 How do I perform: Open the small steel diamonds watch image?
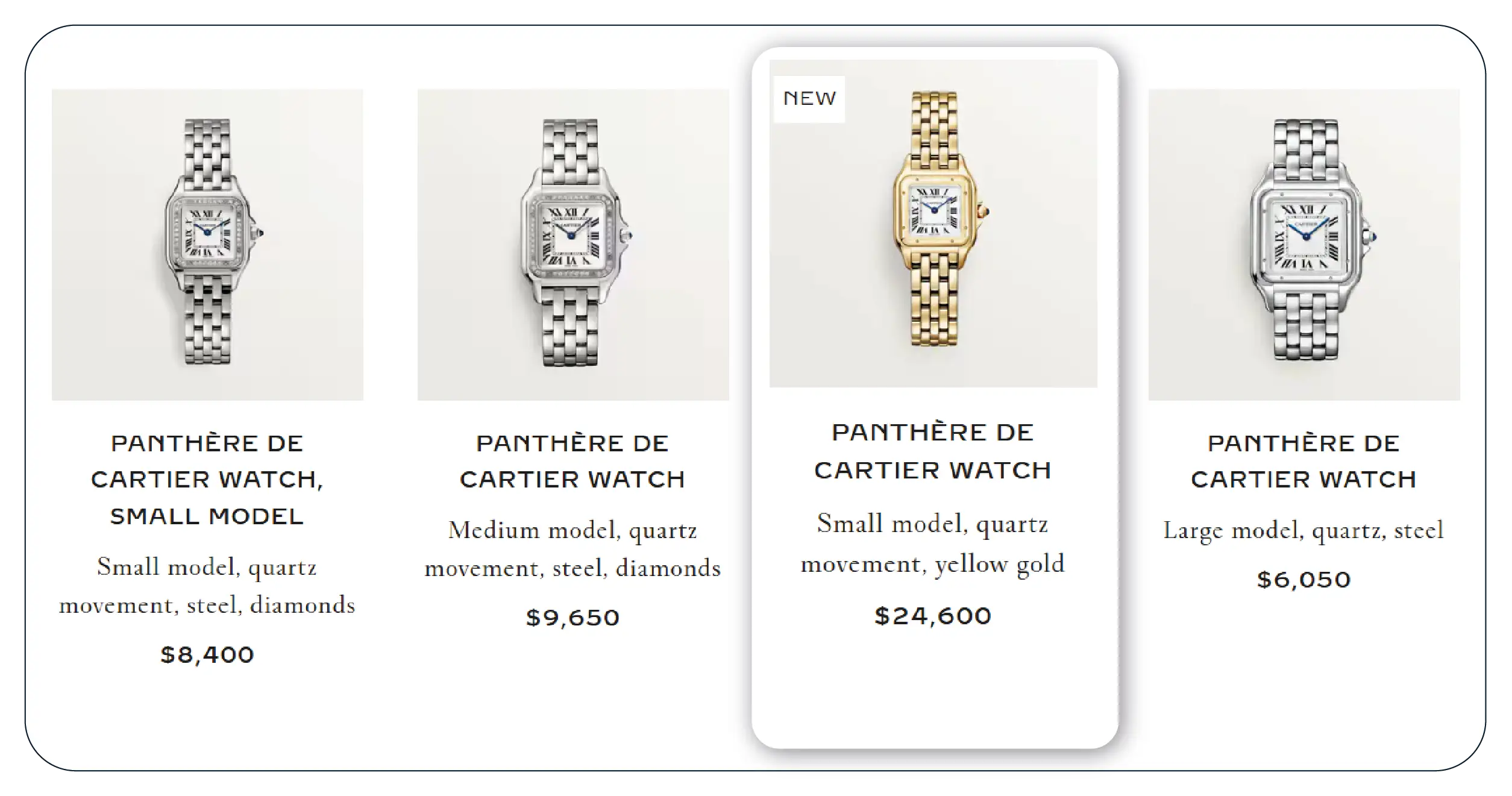(x=207, y=245)
